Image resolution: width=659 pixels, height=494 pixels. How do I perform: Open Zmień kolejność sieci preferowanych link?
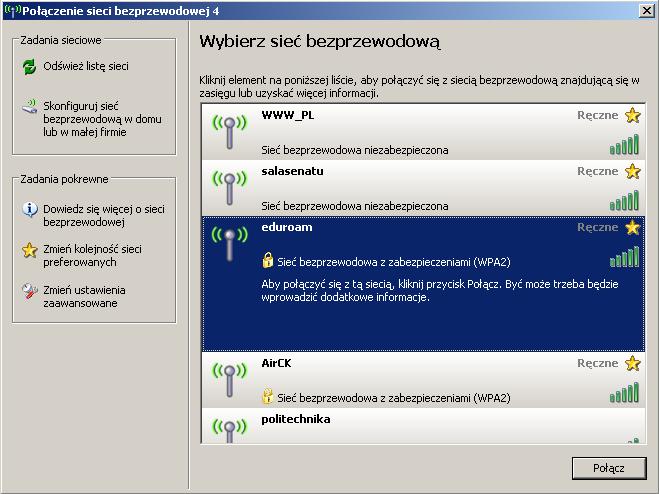92,256
